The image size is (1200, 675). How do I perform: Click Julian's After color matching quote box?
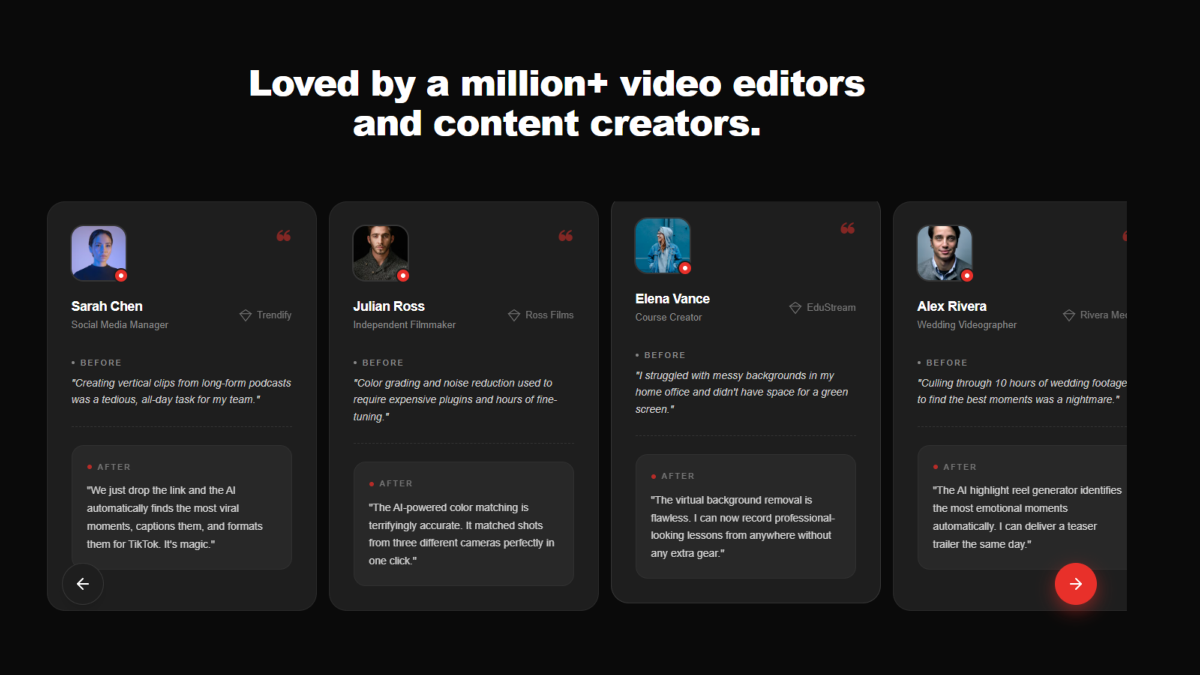[464, 524]
